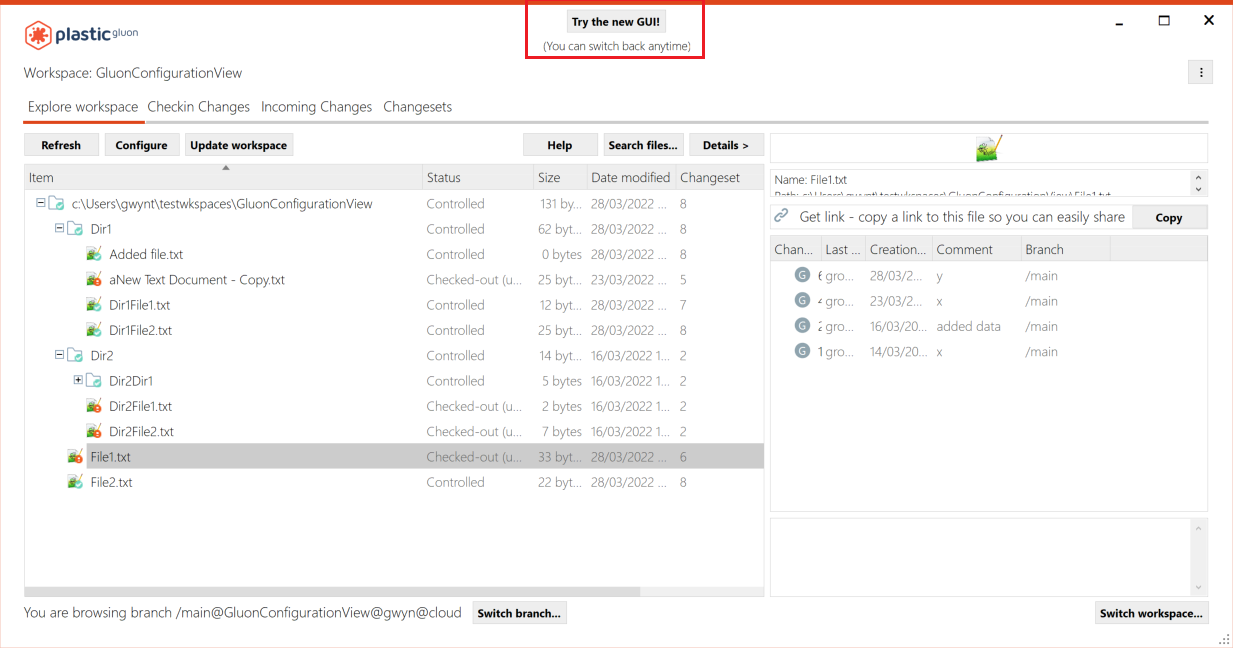The height and width of the screenshot is (648, 1233).
Task: Click the new file icon beside Added file.txt
Action: click(93, 254)
